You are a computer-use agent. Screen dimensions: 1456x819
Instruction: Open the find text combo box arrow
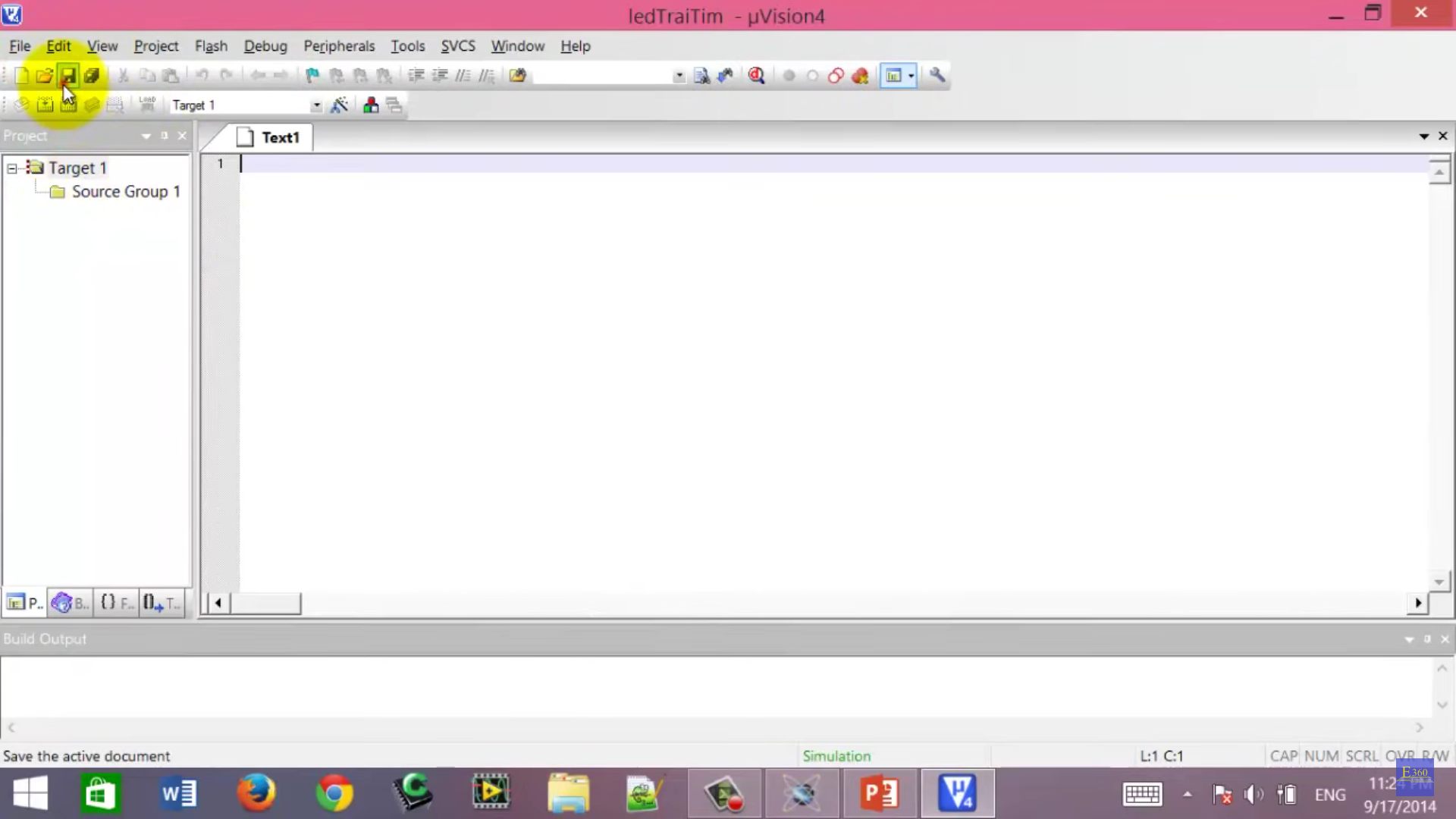(679, 75)
